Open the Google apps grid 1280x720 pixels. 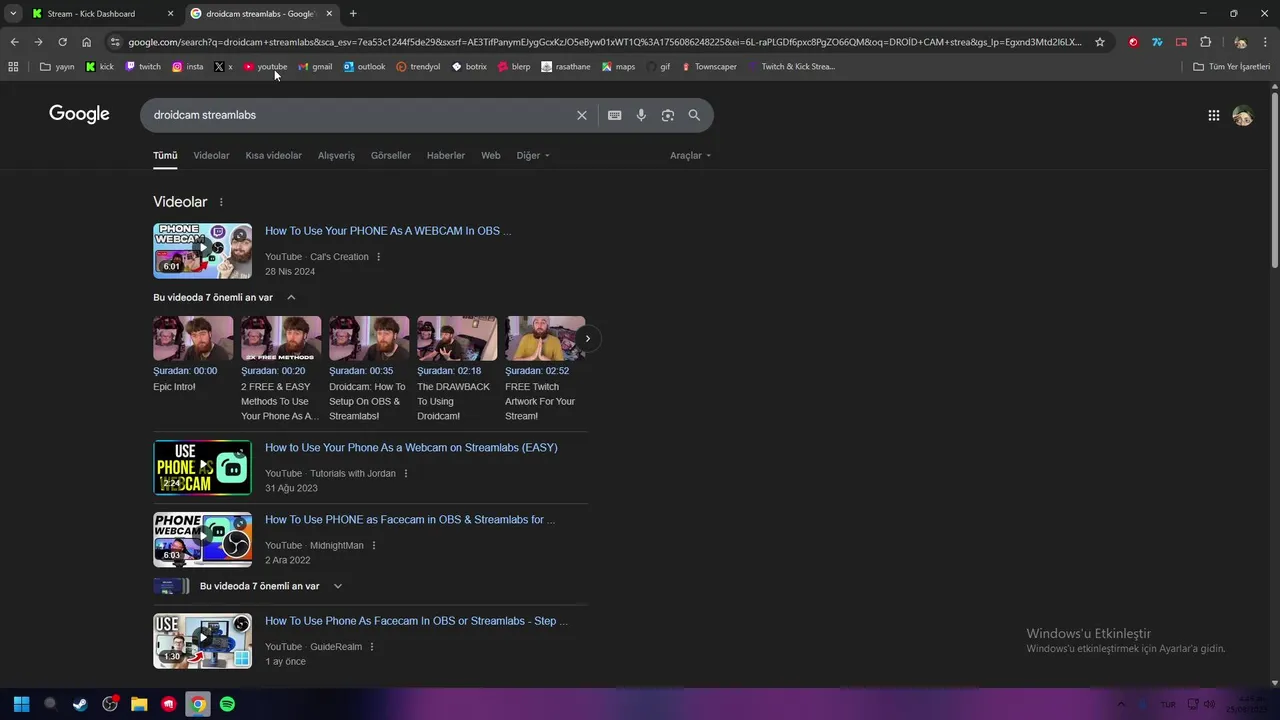coord(1213,115)
